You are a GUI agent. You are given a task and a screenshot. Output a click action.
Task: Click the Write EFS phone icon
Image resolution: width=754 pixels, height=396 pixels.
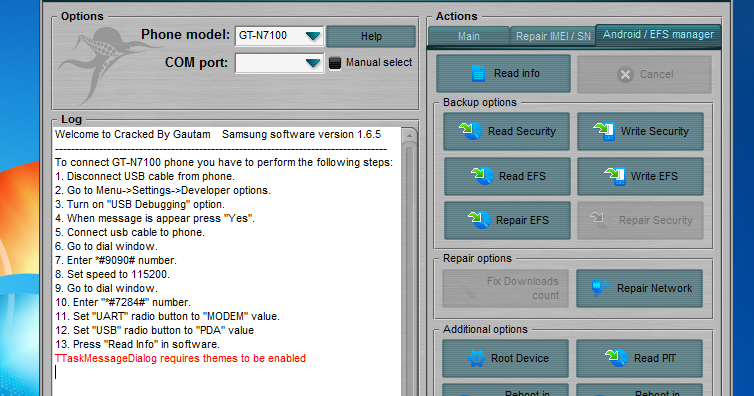coord(615,176)
